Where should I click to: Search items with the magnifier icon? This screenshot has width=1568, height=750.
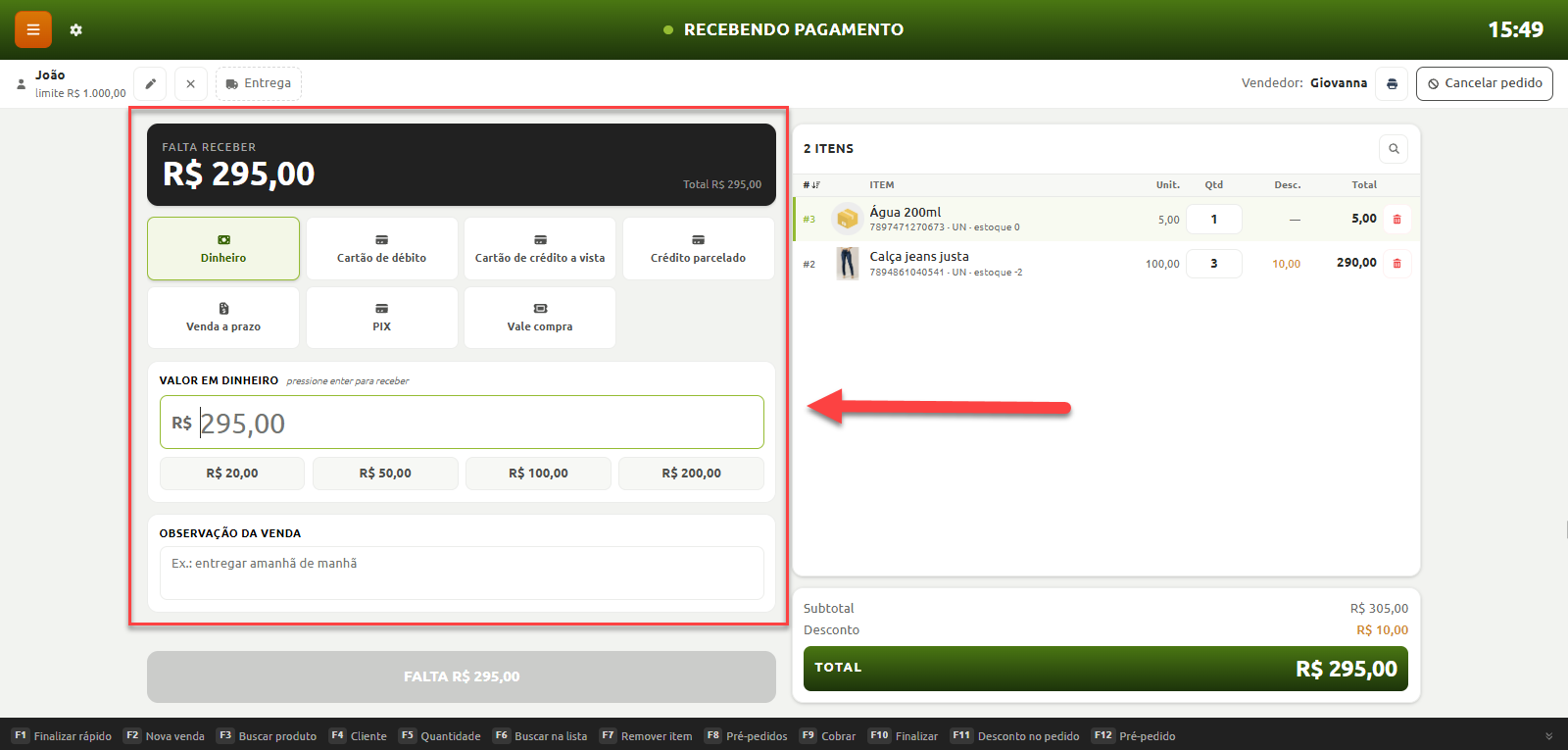[1394, 149]
